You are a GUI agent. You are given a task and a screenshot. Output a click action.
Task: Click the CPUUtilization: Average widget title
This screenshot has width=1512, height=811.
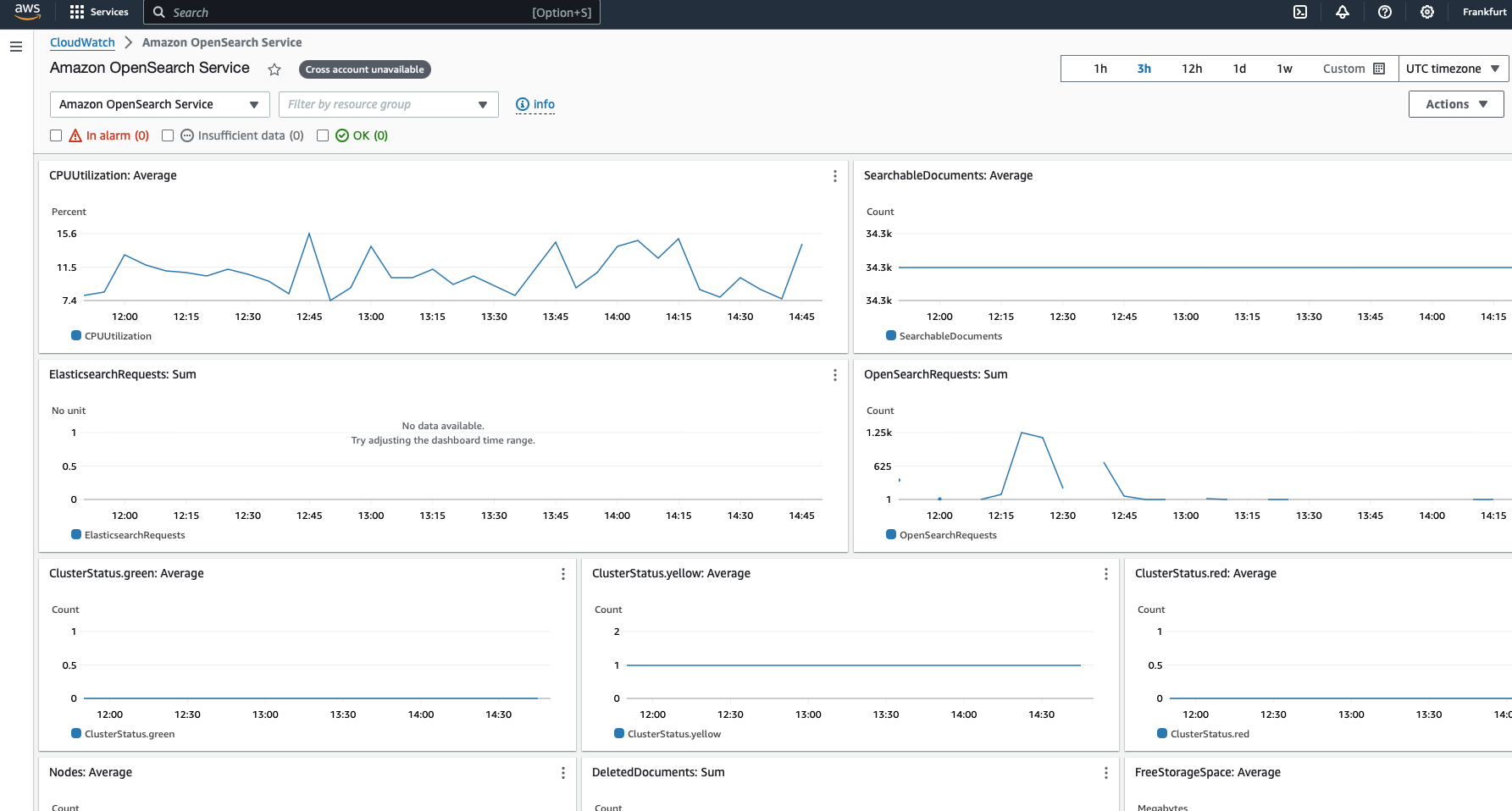[x=113, y=175]
